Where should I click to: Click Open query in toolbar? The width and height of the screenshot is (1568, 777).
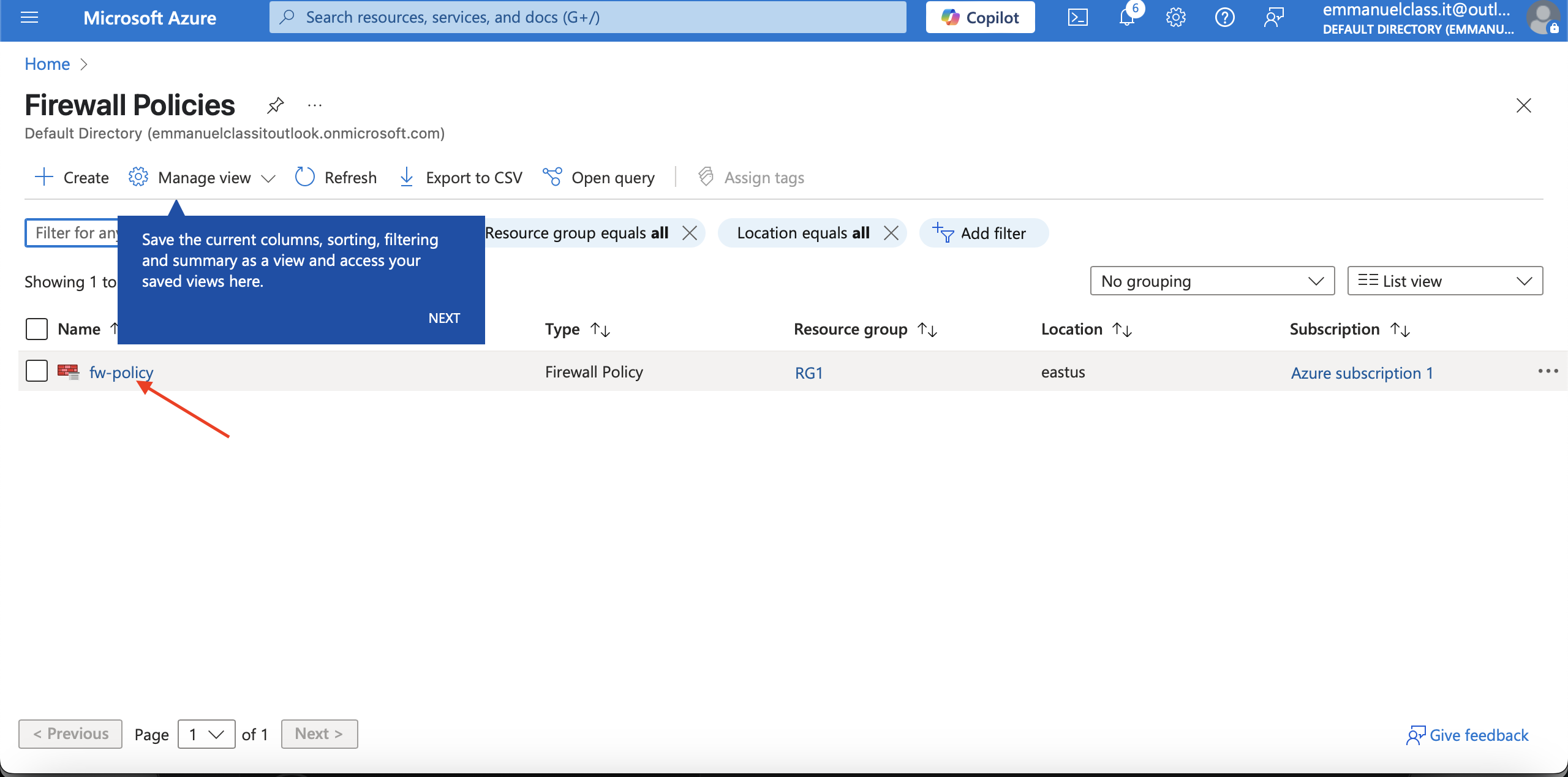click(598, 178)
